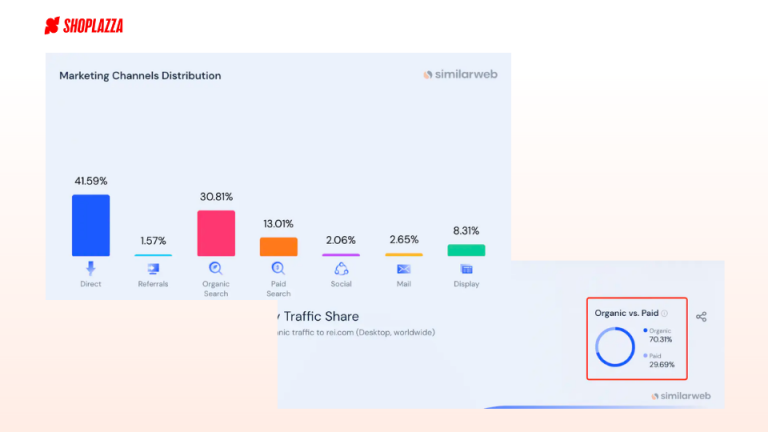Click the 2.65% value label
Viewport: 768px width, 432px height.
(404, 240)
